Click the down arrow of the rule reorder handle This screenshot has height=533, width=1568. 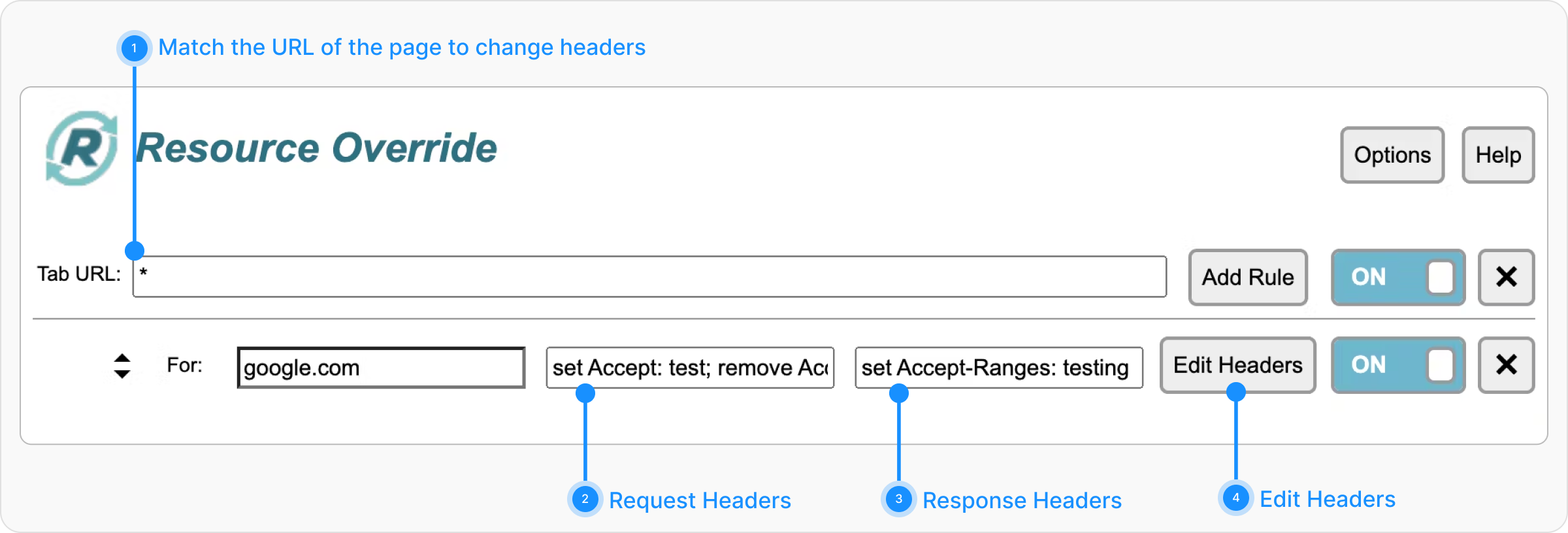tap(122, 374)
